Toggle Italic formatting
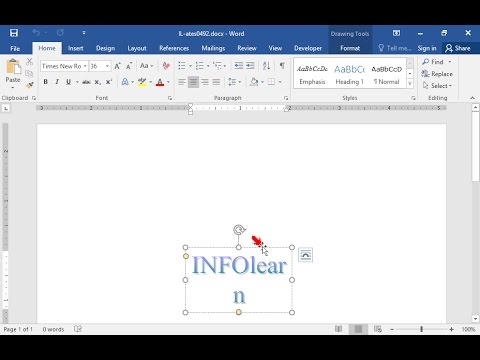 pyautogui.click(x=57, y=82)
